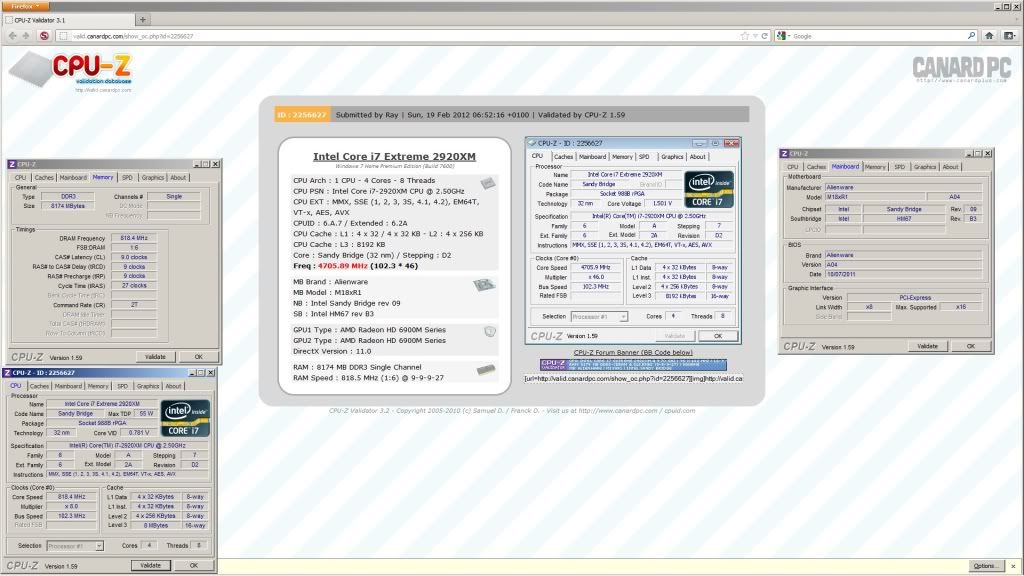Viewport: 1024px width, 576px height.
Task: Go to the Firefox home page icon
Action: 989,36
